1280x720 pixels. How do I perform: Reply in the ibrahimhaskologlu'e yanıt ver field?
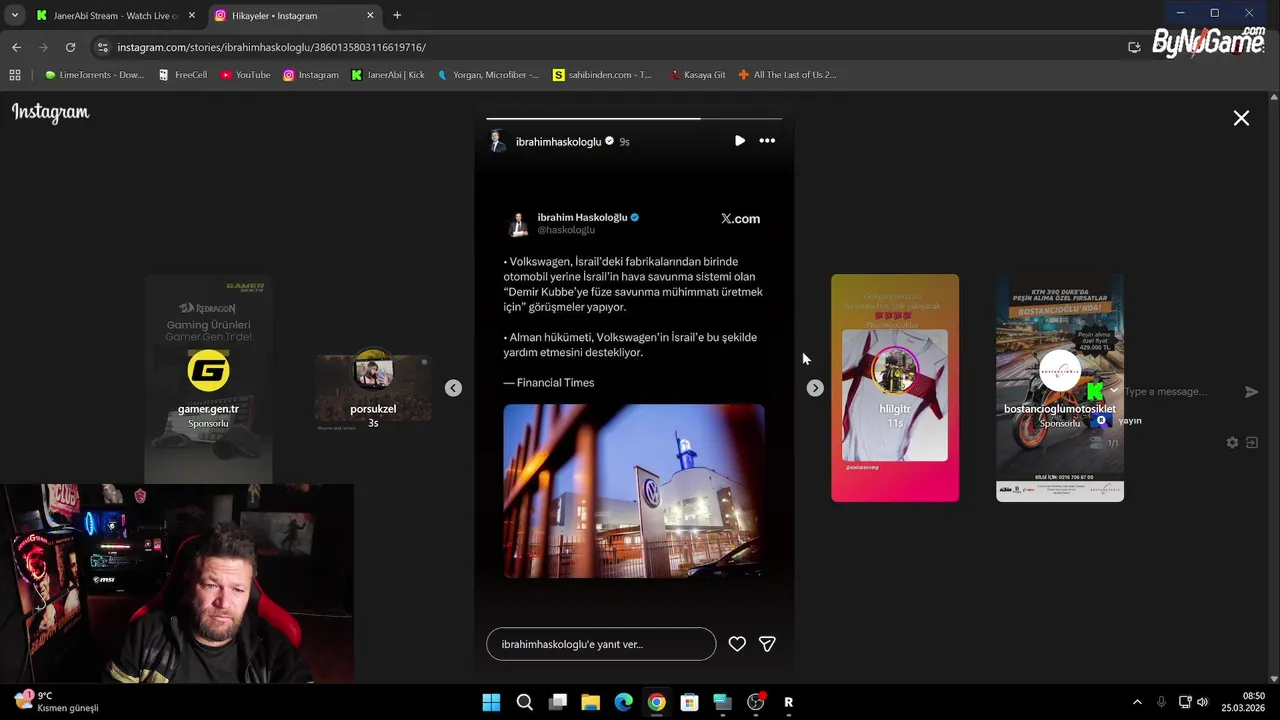point(601,644)
